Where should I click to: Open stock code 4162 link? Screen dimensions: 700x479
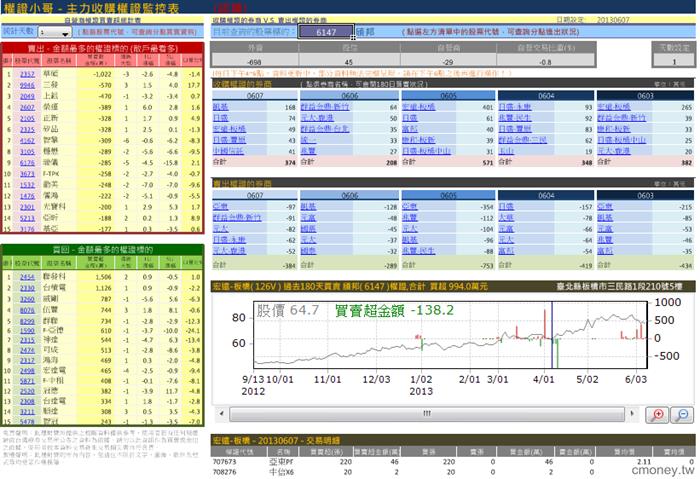tap(27, 141)
